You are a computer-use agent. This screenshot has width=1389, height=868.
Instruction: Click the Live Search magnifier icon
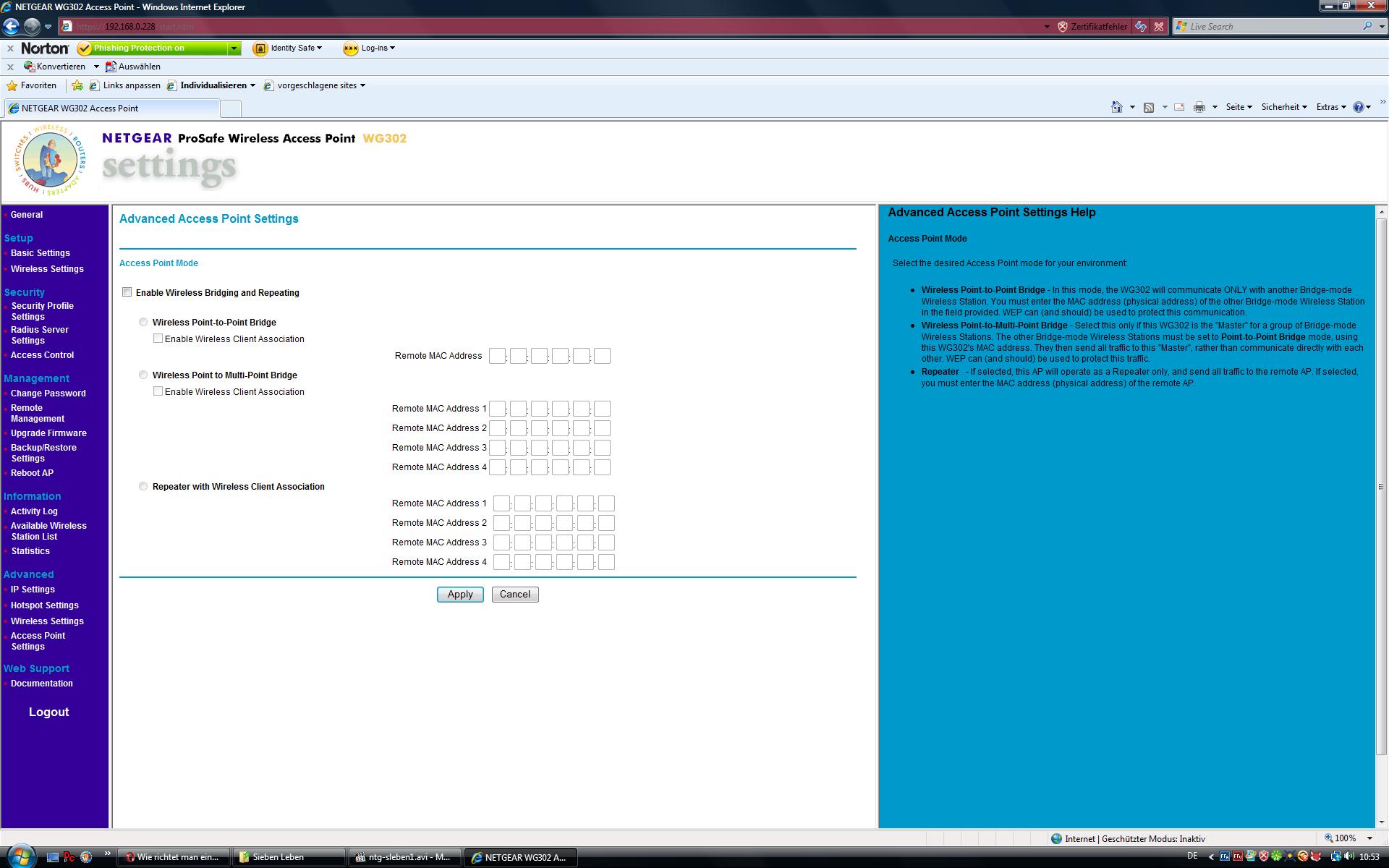coord(1367,26)
